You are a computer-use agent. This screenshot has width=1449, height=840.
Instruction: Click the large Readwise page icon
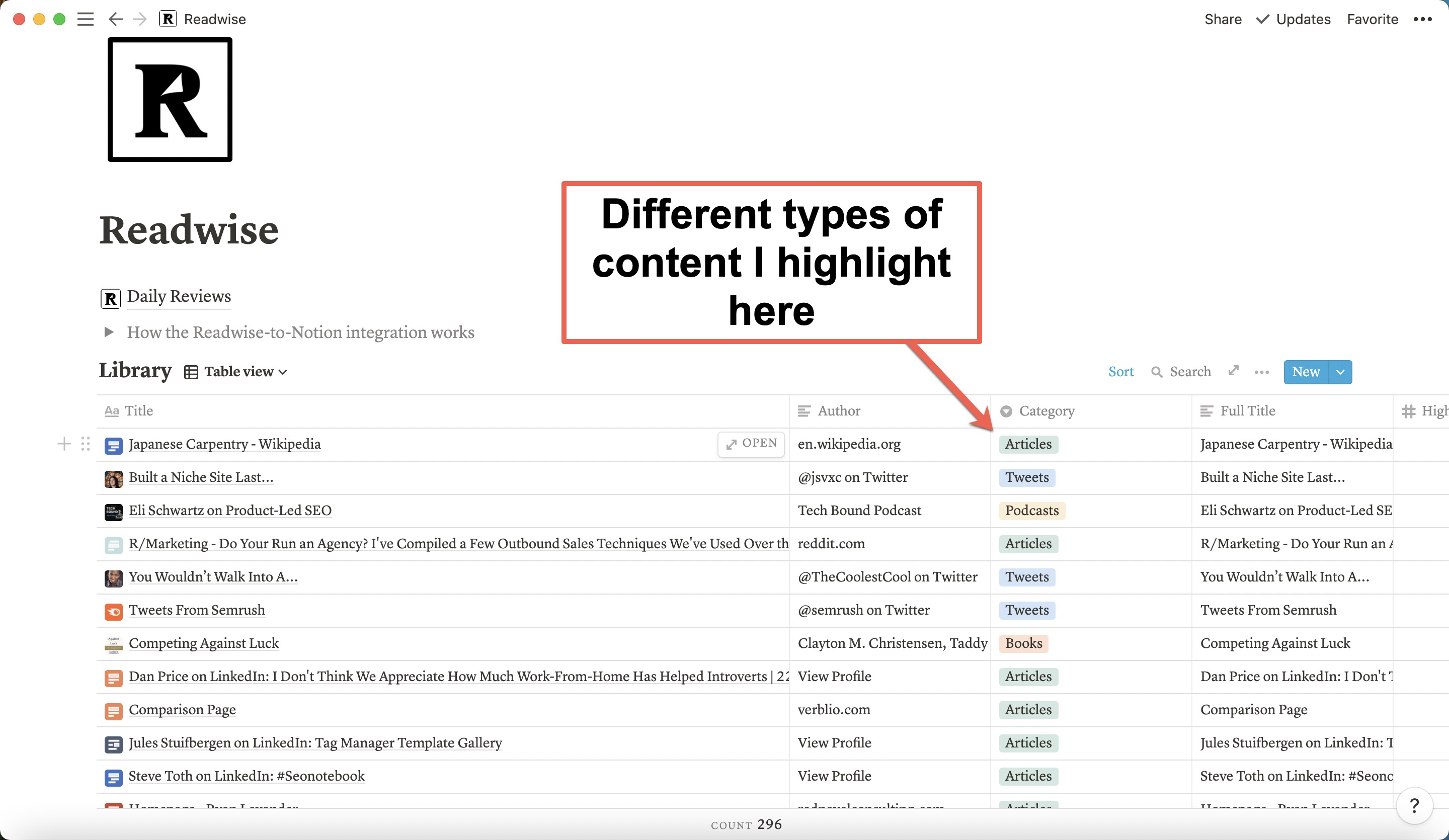pos(170,100)
